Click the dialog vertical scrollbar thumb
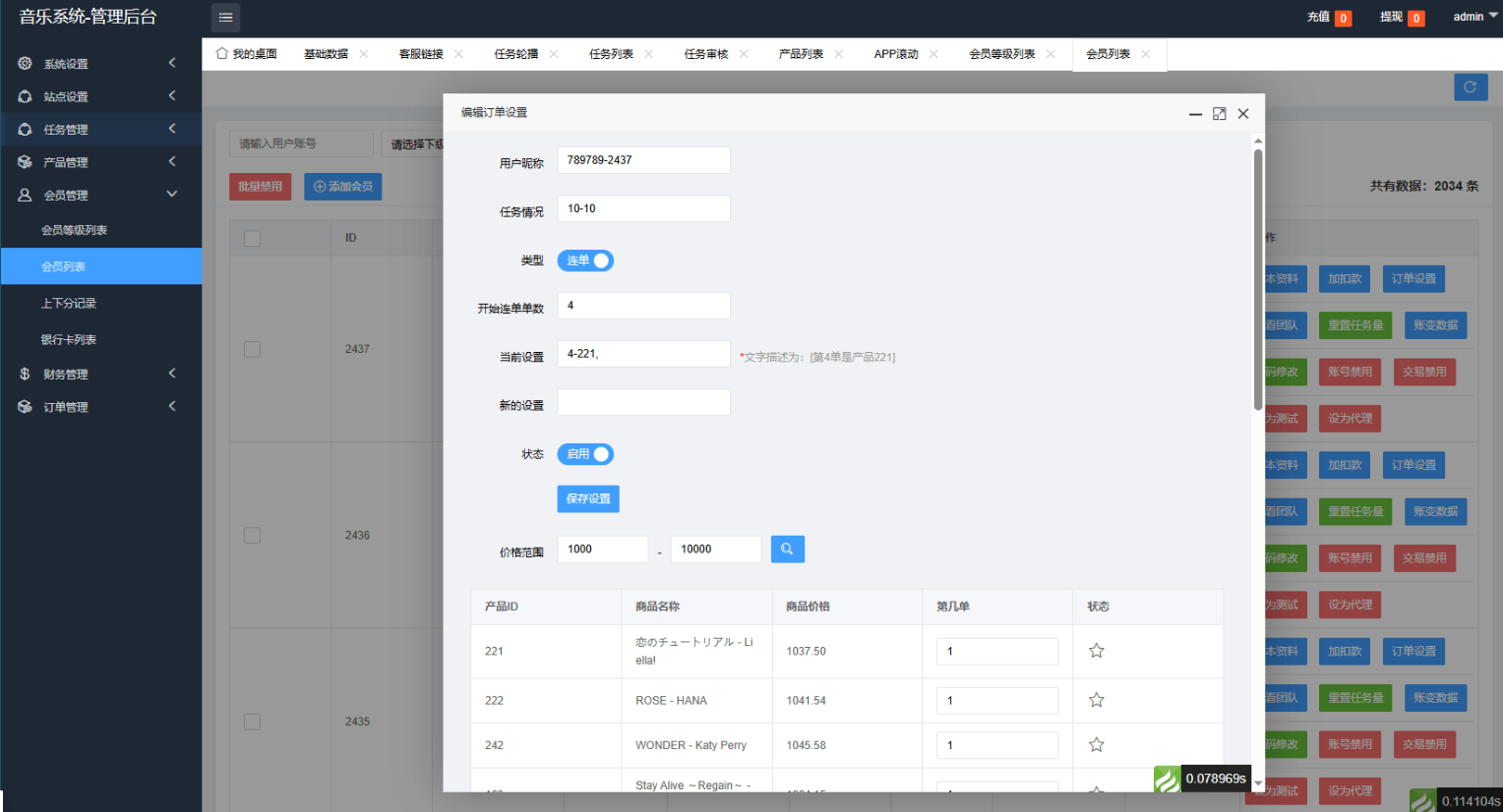This screenshot has height=812, width=1503. [x=1258, y=280]
